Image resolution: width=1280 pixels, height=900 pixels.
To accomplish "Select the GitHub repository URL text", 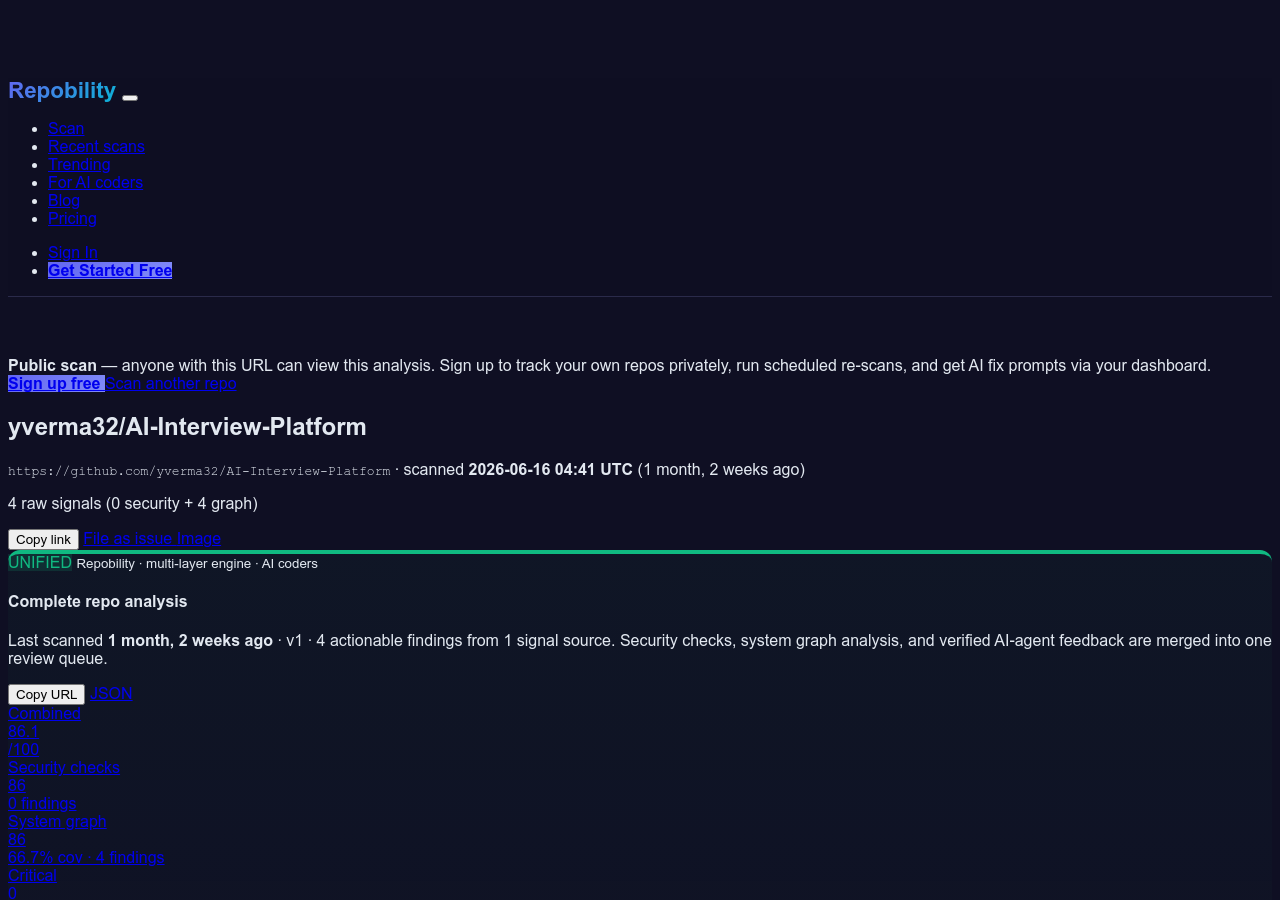I will (199, 471).
